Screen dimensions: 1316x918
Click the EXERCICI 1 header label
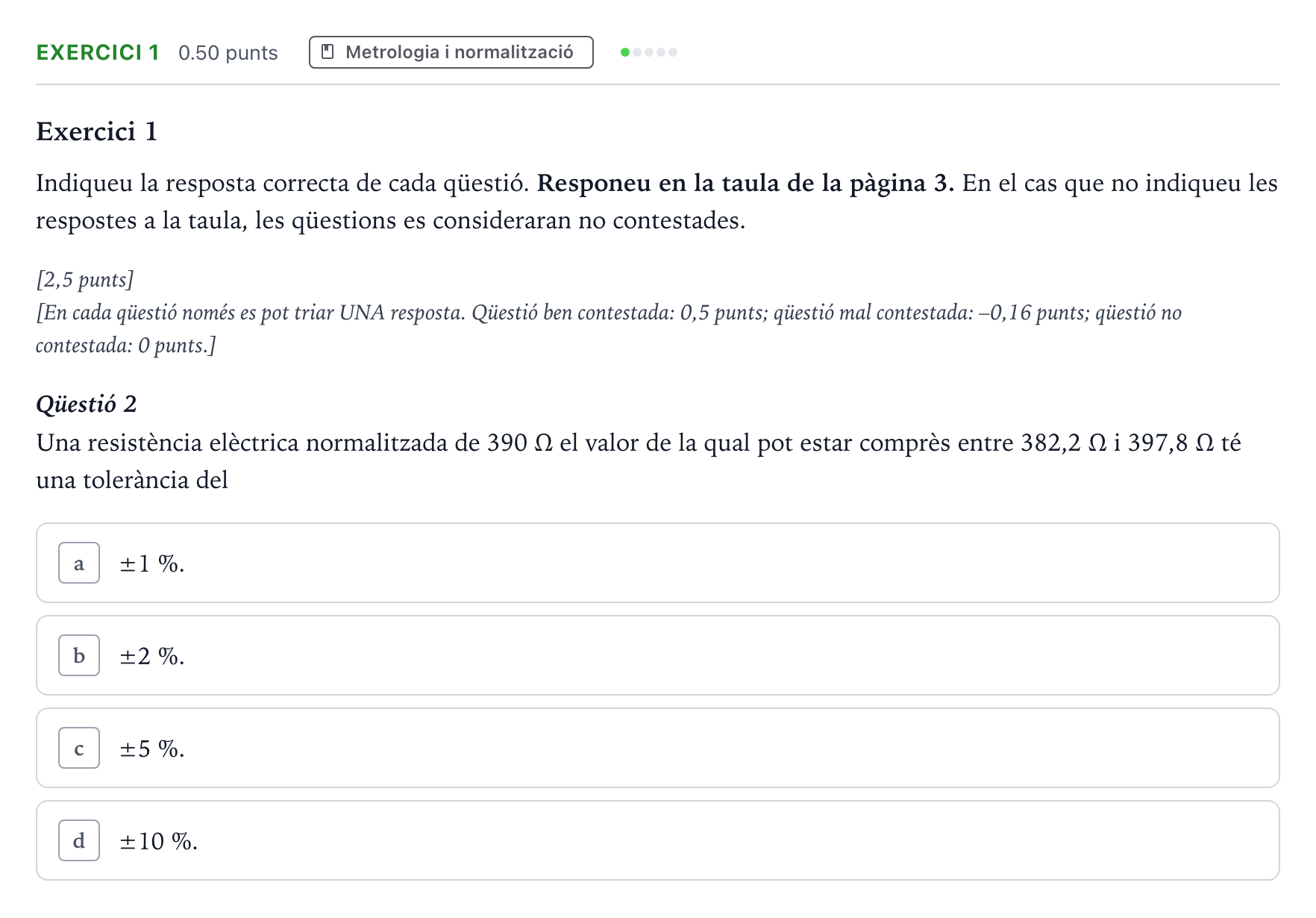(x=98, y=52)
